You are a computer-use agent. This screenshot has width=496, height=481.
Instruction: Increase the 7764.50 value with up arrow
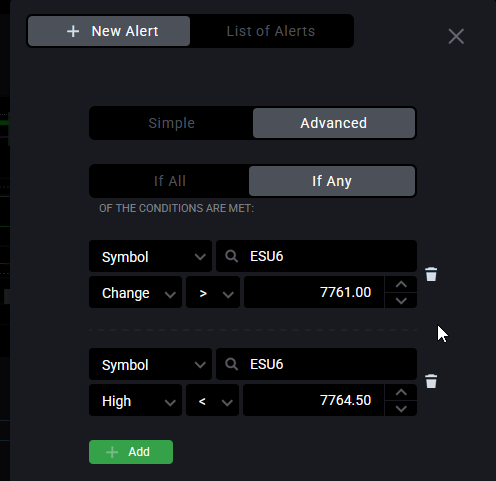(401, 392)
